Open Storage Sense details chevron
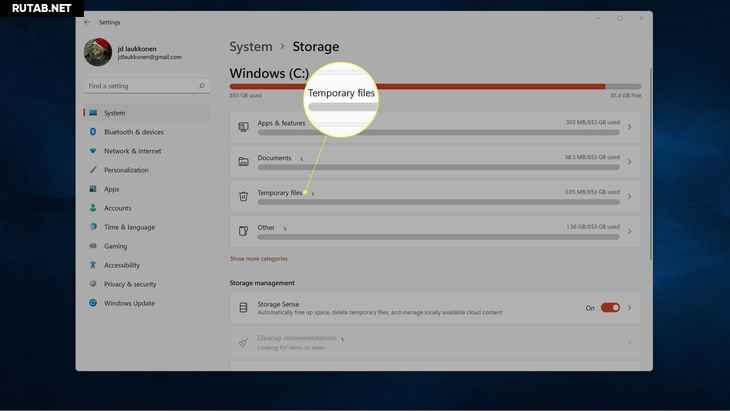This screenshot has height=411, width=730. tap(629, 308)
